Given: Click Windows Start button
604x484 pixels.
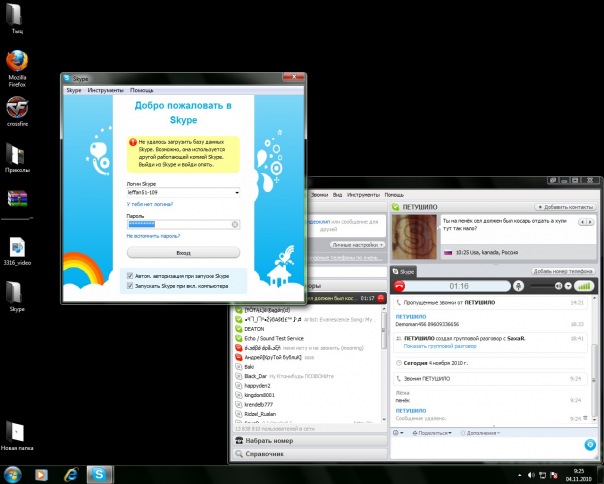Looking at the screenshot, I should (12, 474).
